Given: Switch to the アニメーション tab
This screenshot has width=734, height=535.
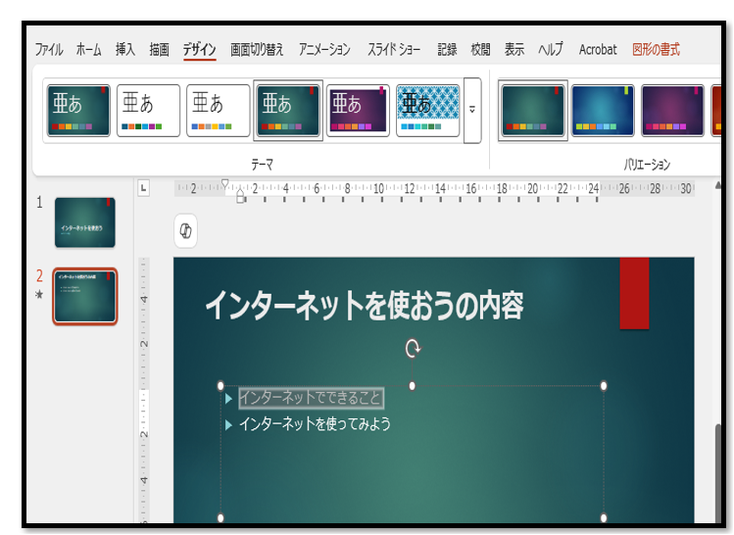Looking at the screenshot, I should point(324,49).
